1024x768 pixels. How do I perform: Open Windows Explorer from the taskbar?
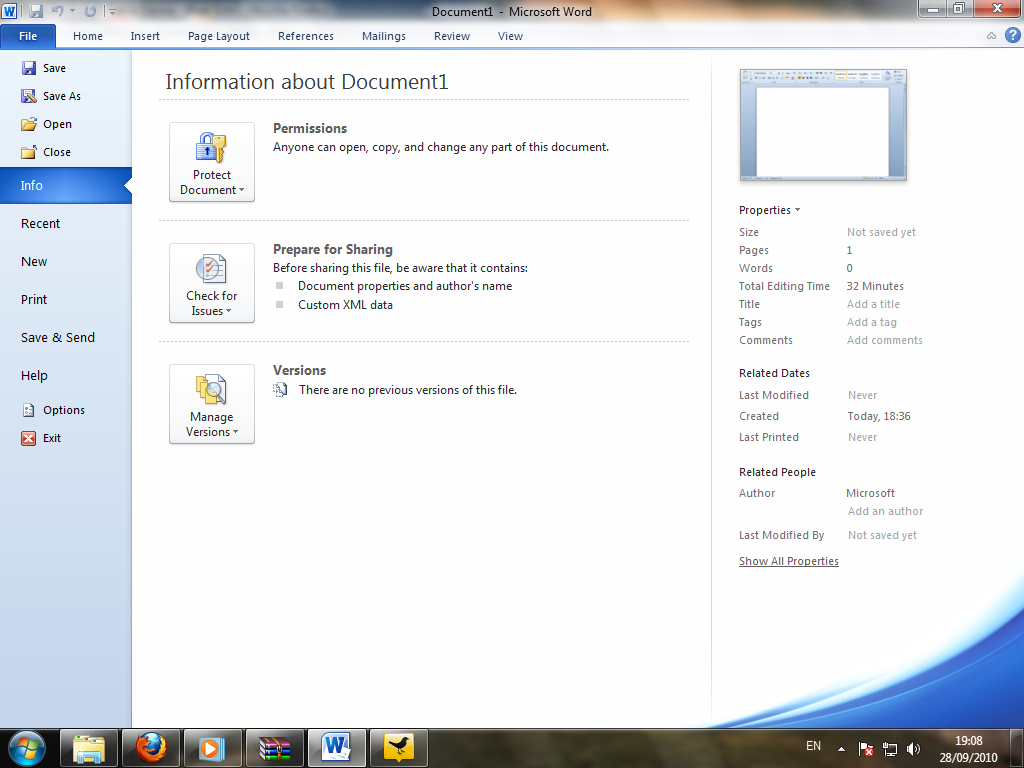(89, 748)
